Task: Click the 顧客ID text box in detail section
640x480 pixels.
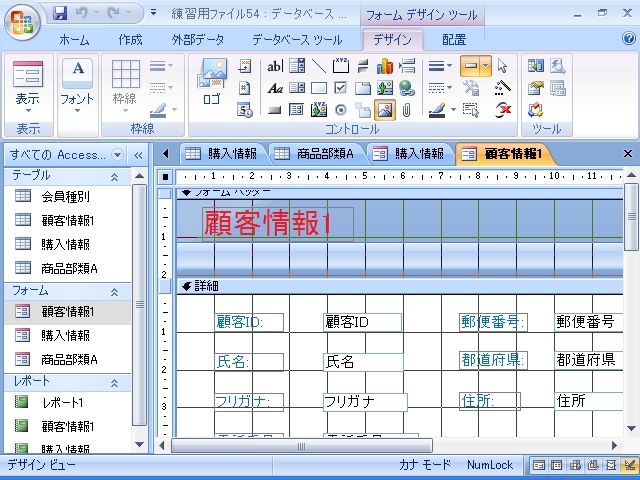Action: pyautogui.click(x=362, y=322)
